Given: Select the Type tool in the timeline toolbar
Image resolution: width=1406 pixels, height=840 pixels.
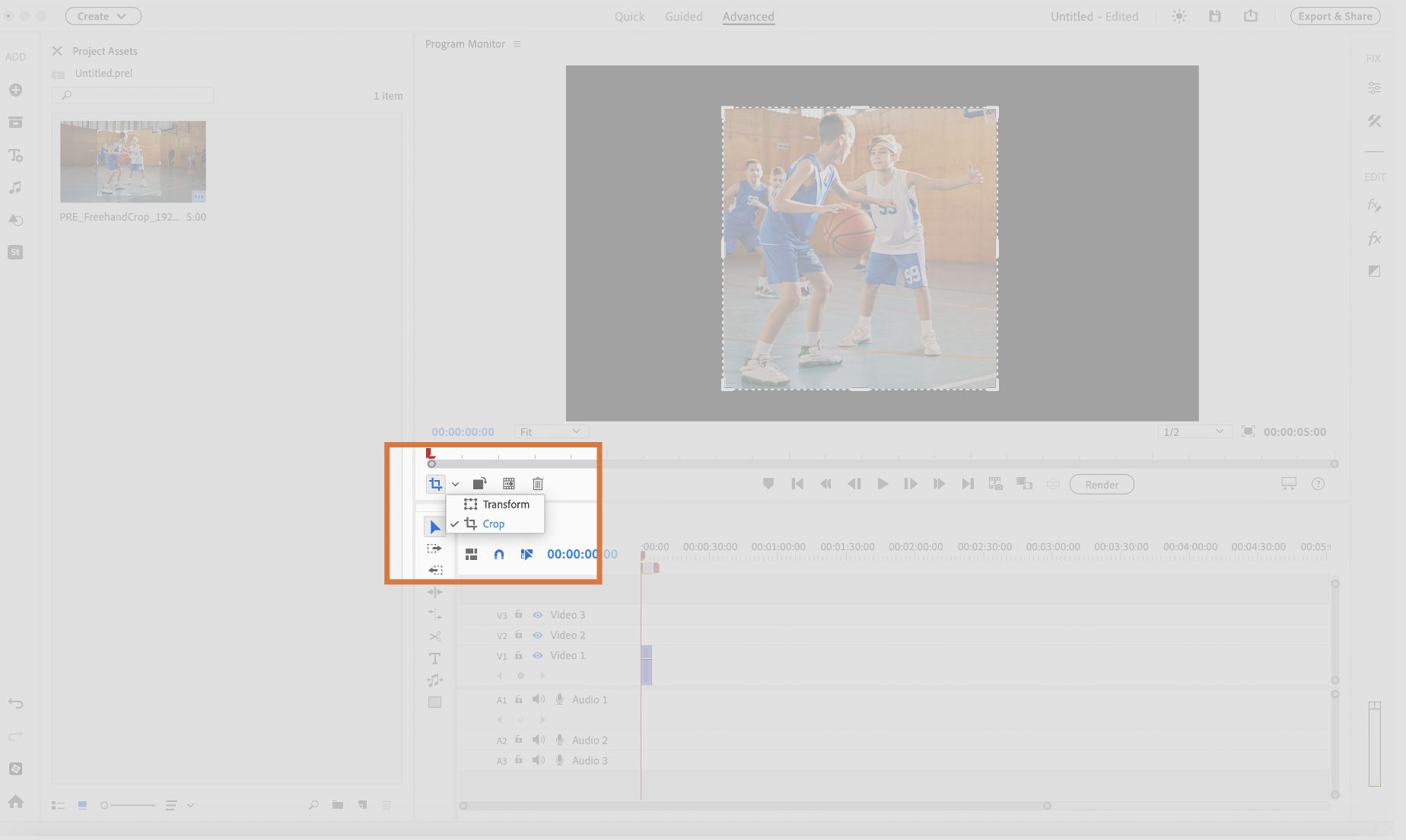Looking at the screenshot, I should (x=434, y=658).
